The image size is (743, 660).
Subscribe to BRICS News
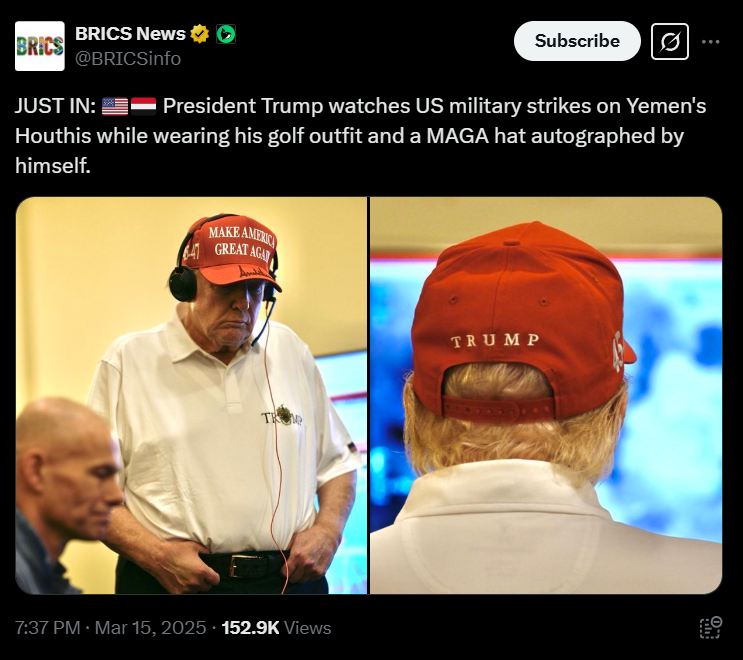click(x=577, y=41)
